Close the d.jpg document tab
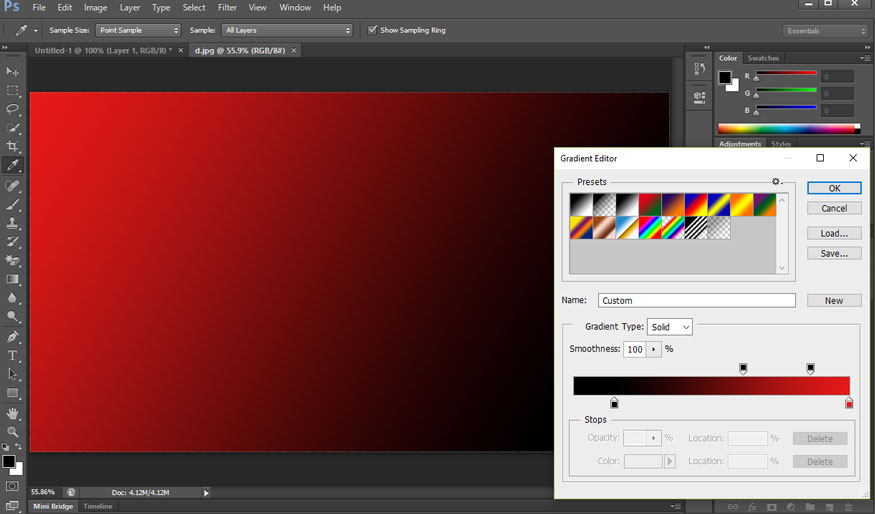The image size is (875, 514). tap(294, 50)
